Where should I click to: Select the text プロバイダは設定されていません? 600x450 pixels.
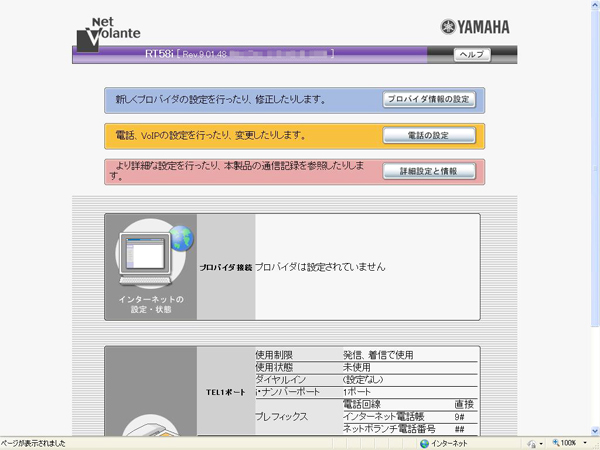[x=320, y=267]
